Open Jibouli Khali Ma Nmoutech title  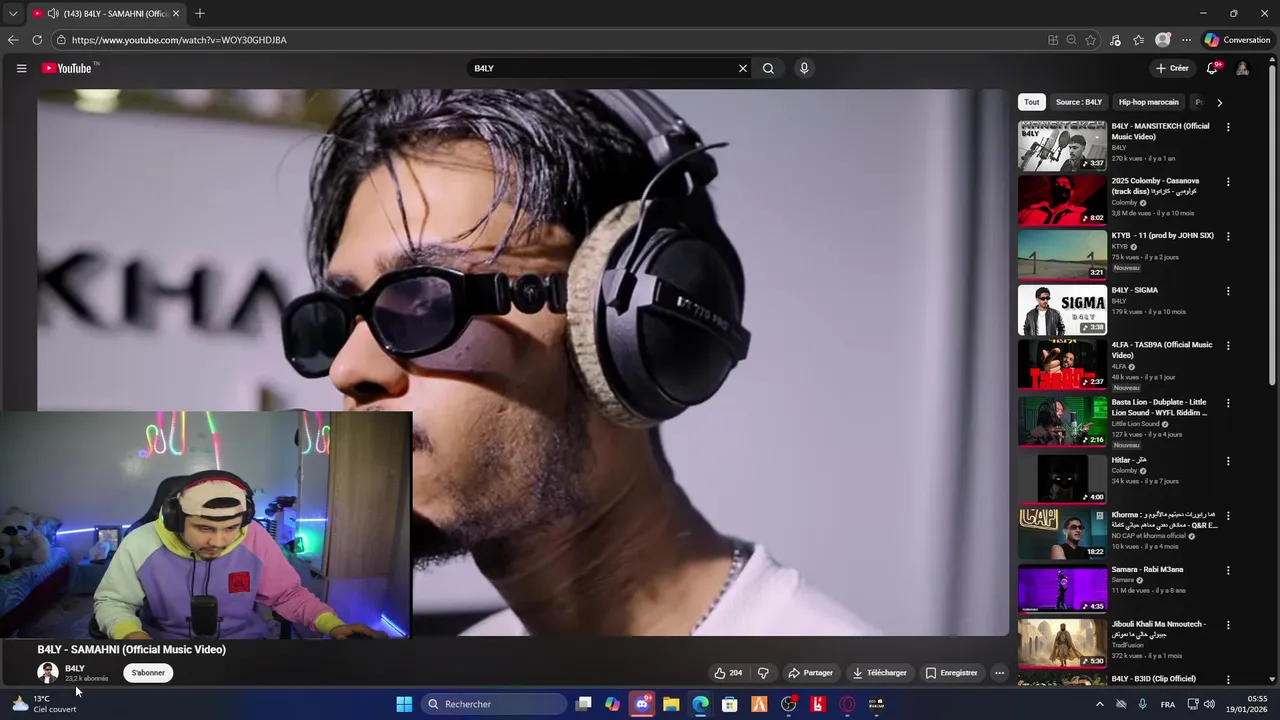1160,629
